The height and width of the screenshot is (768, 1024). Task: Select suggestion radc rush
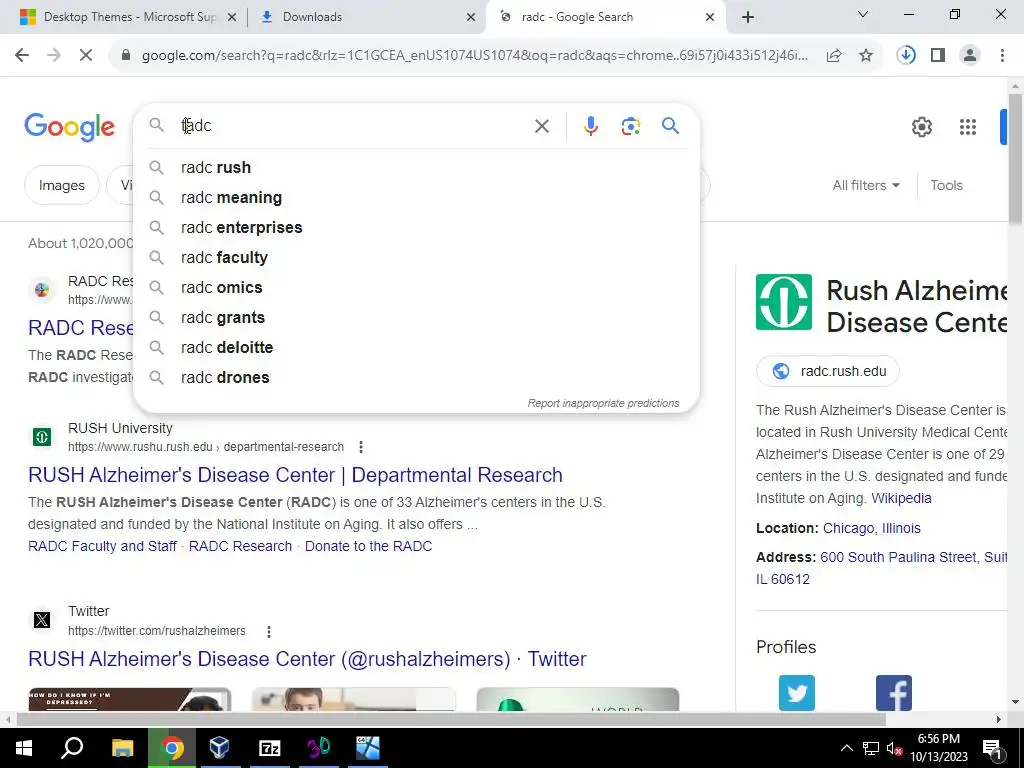pos(417,168)
